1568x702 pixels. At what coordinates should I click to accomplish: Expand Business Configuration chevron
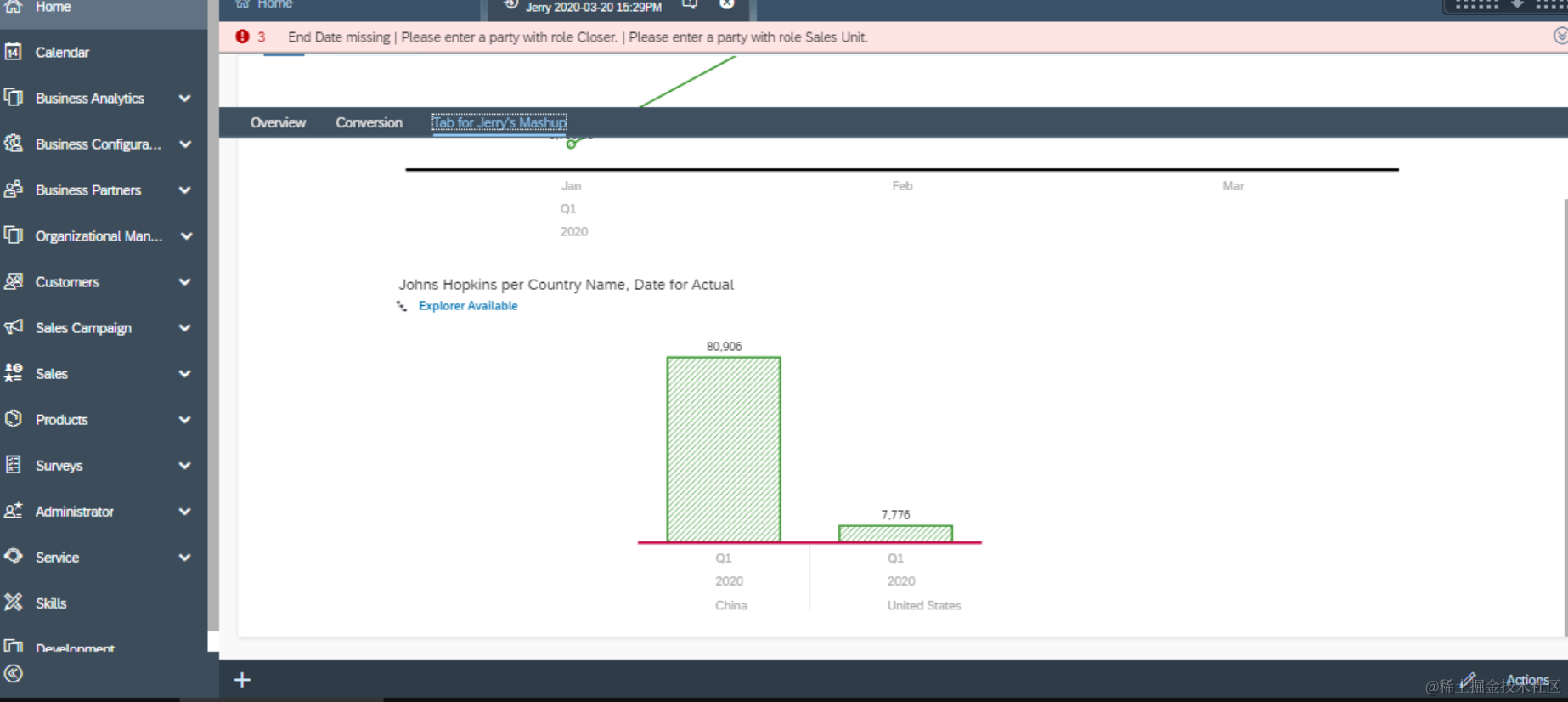[184, 144]
